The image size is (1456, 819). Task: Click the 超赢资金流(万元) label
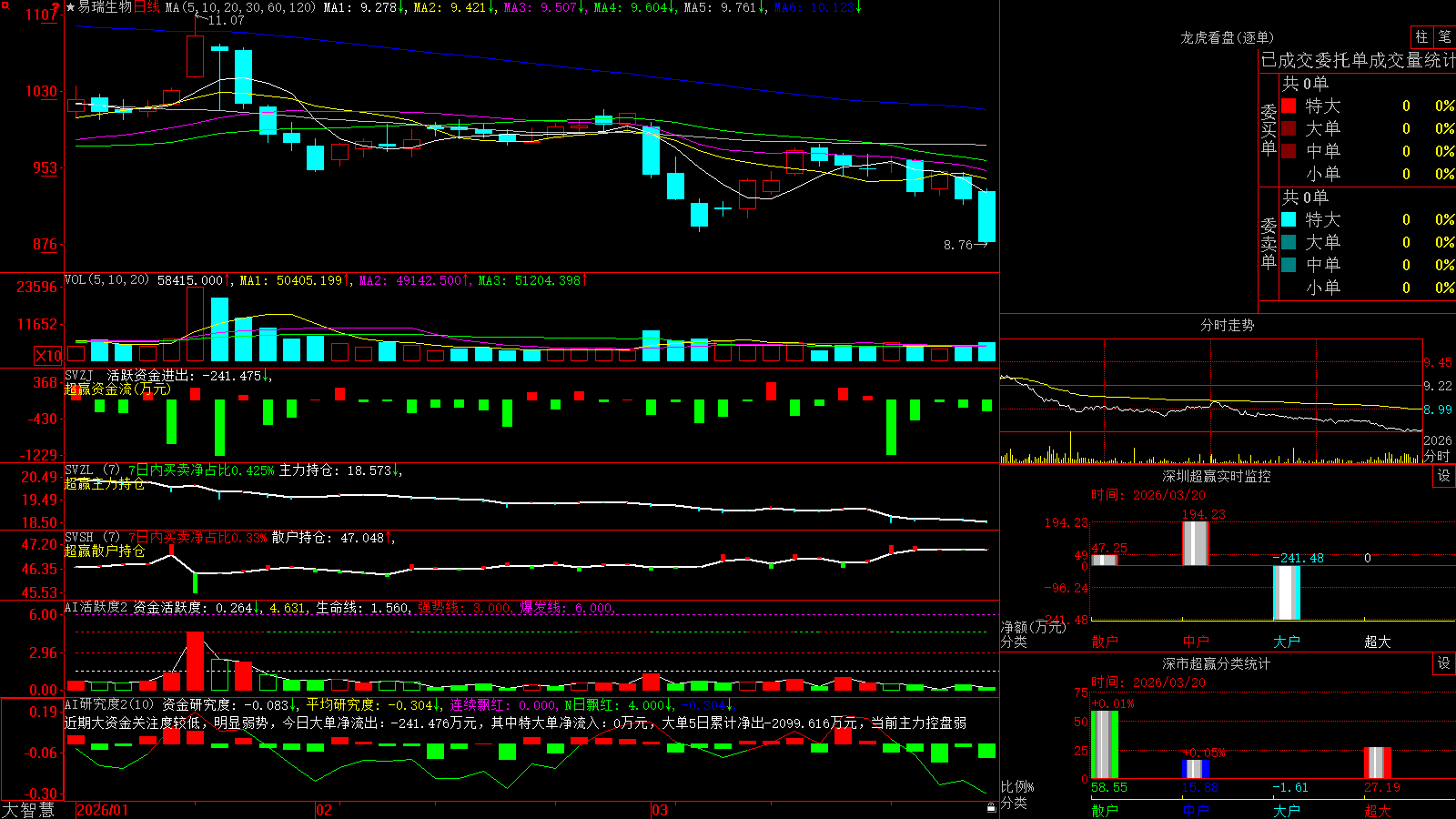tap(117, 389)
